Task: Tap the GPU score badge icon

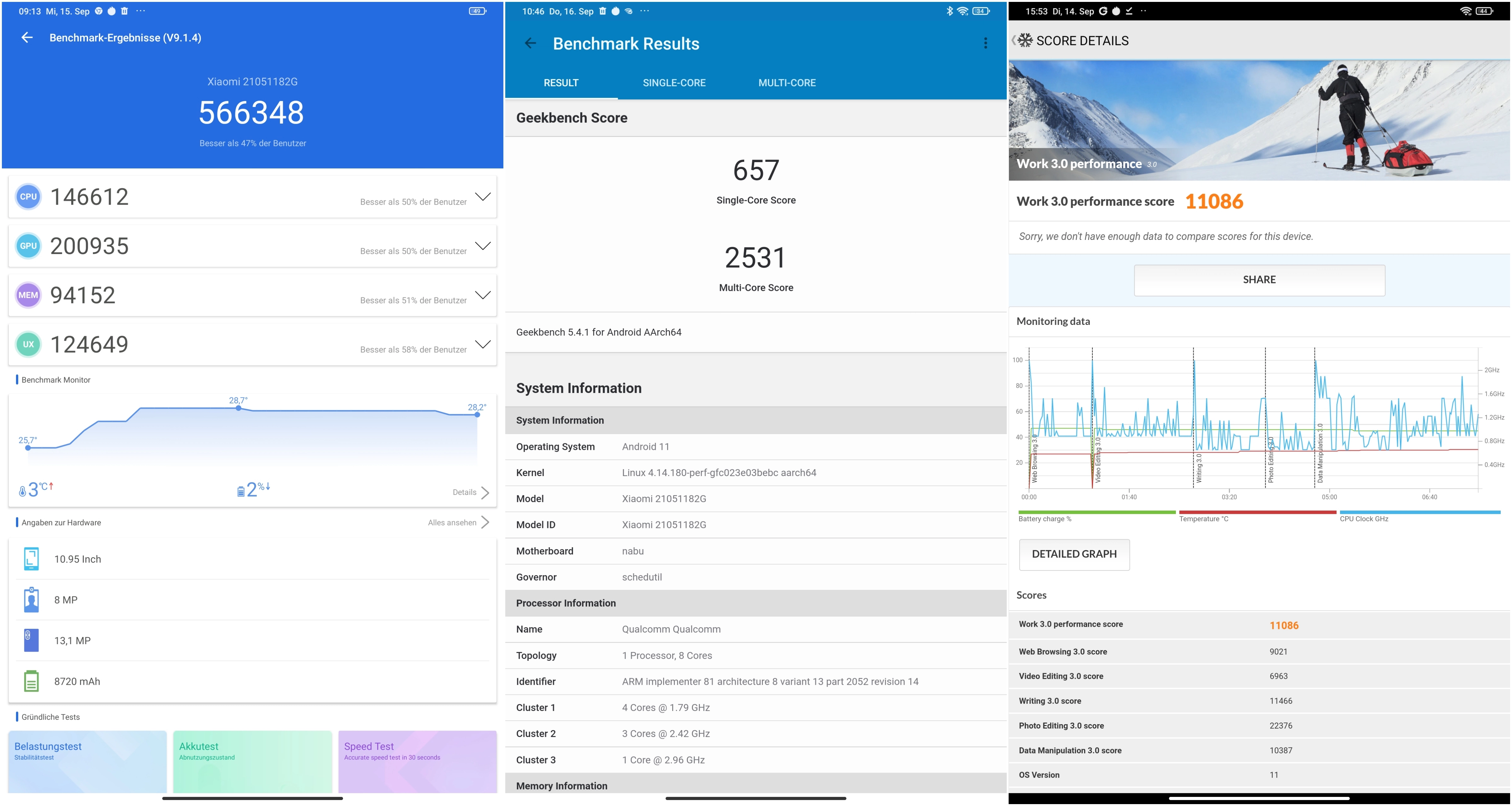Action: [28, 247]
